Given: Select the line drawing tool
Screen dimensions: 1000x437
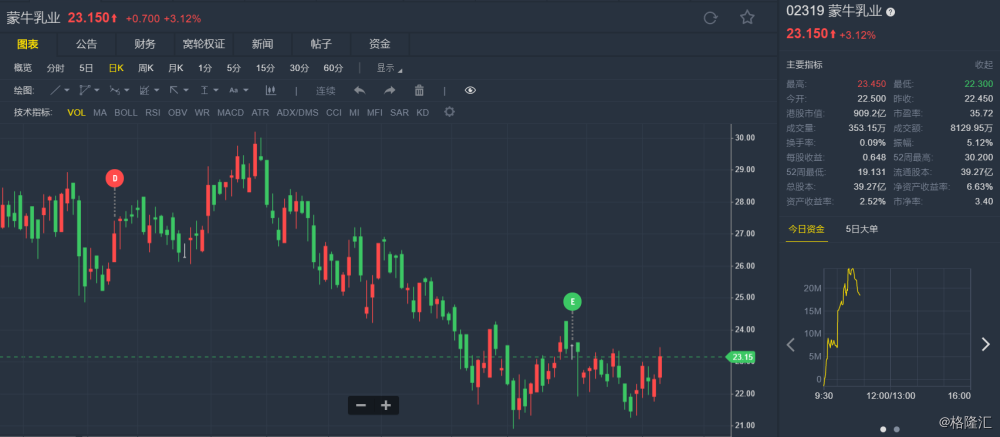Looking at the screenshot, I should click(55, 91).
